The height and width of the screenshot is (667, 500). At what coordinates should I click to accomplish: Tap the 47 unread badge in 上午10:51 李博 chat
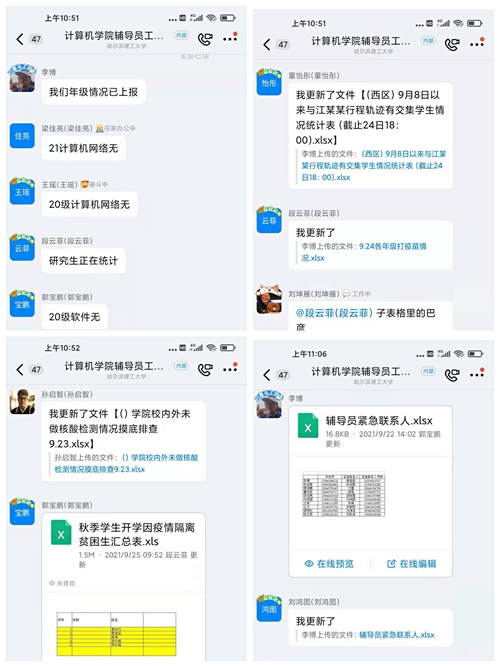point(36,39)
